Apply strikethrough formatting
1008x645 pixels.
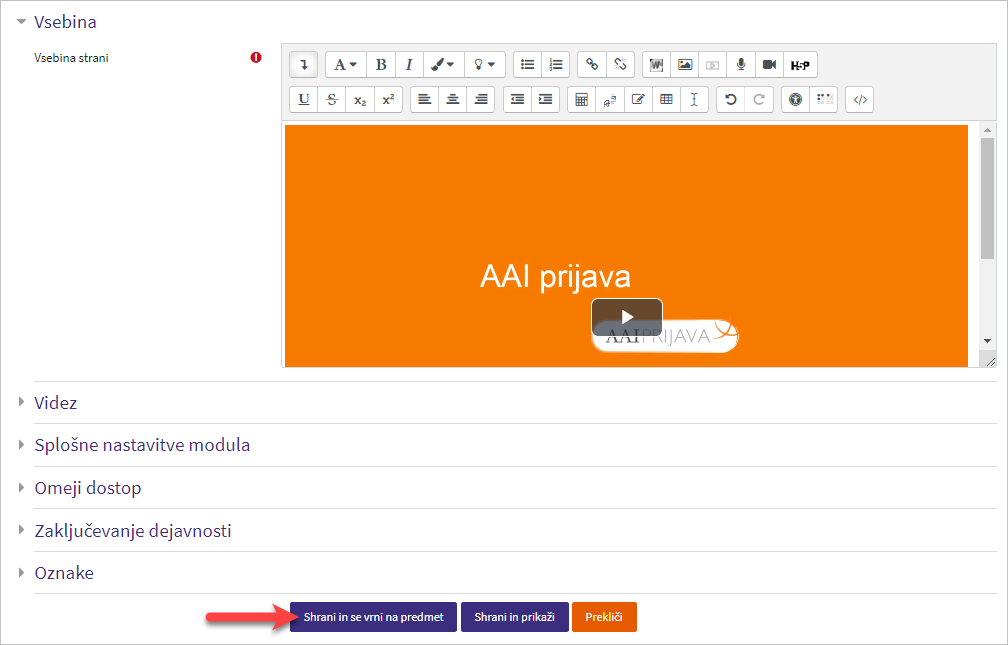click(332, 99)
